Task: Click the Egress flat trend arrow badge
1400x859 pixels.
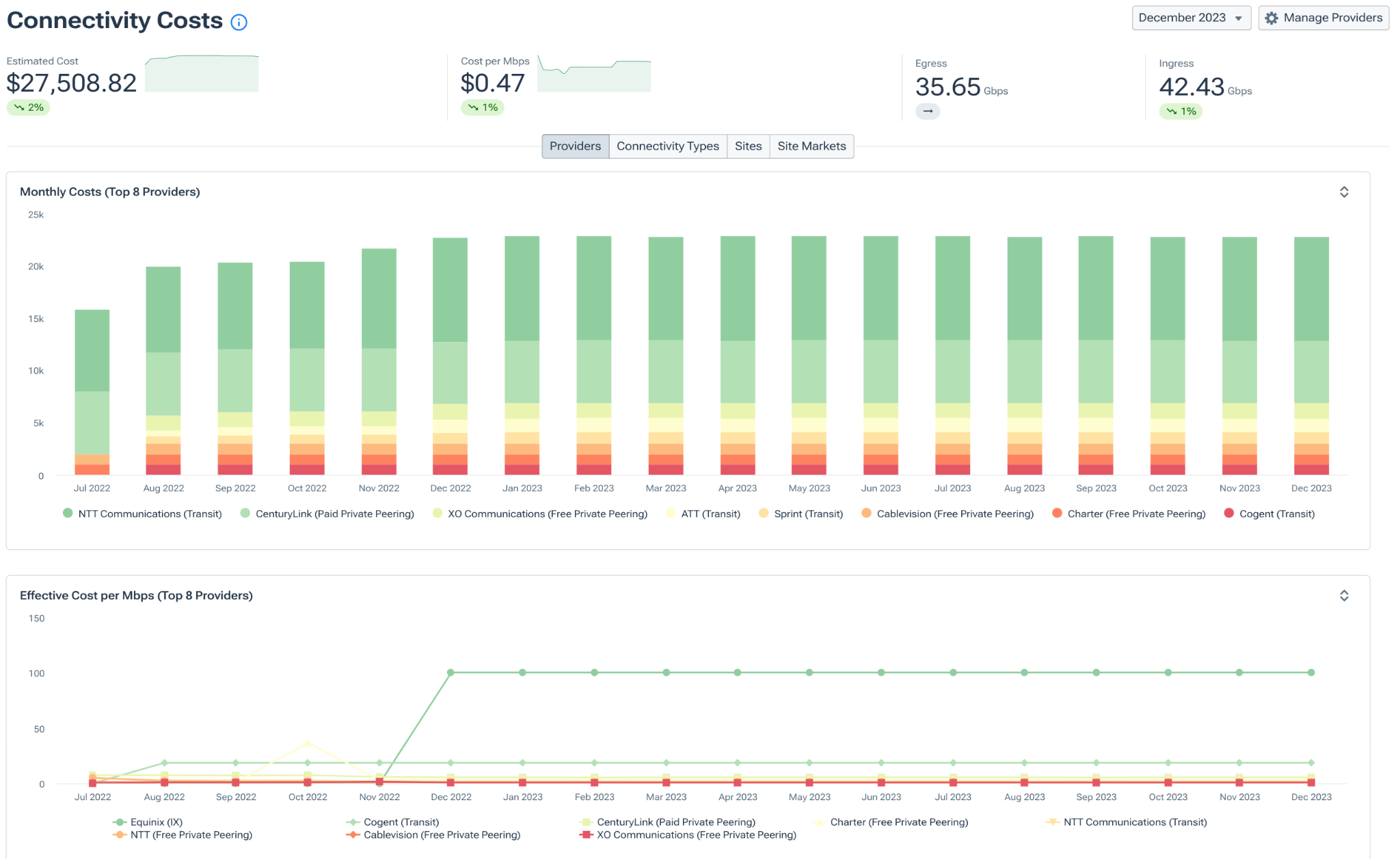Action: pos(928,111)
